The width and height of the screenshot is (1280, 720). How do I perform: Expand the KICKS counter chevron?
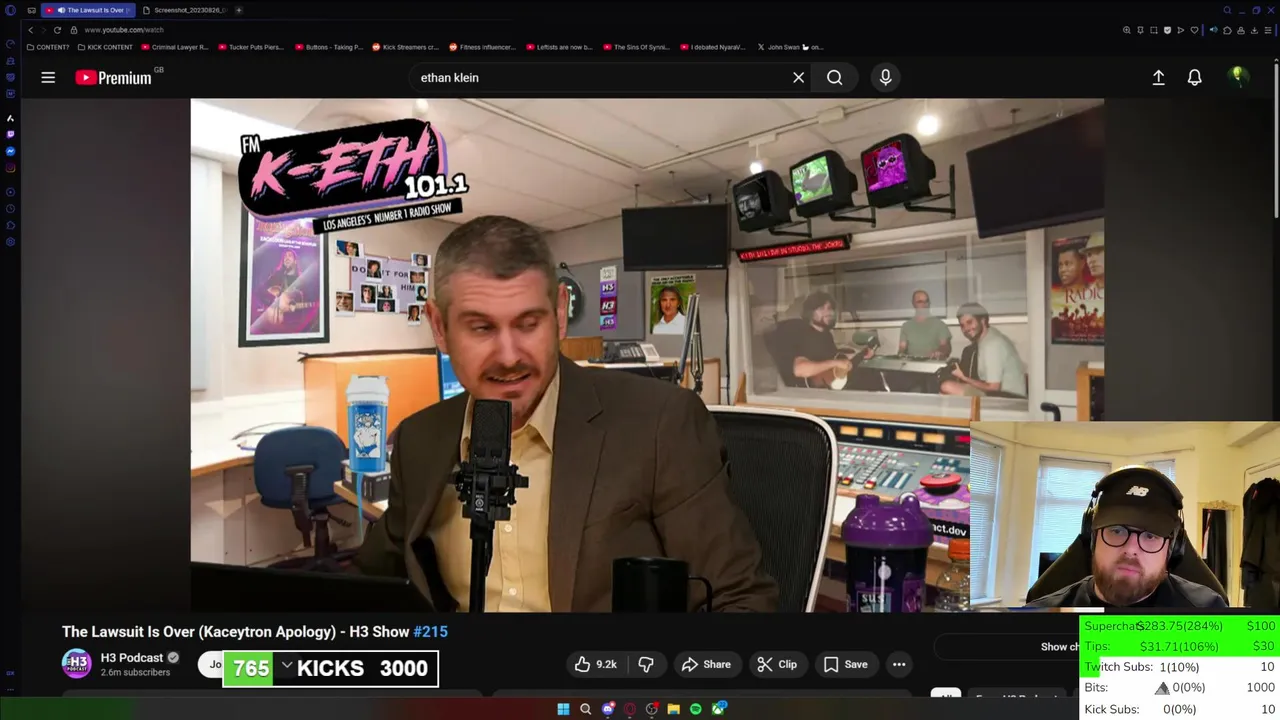[287, 666]
